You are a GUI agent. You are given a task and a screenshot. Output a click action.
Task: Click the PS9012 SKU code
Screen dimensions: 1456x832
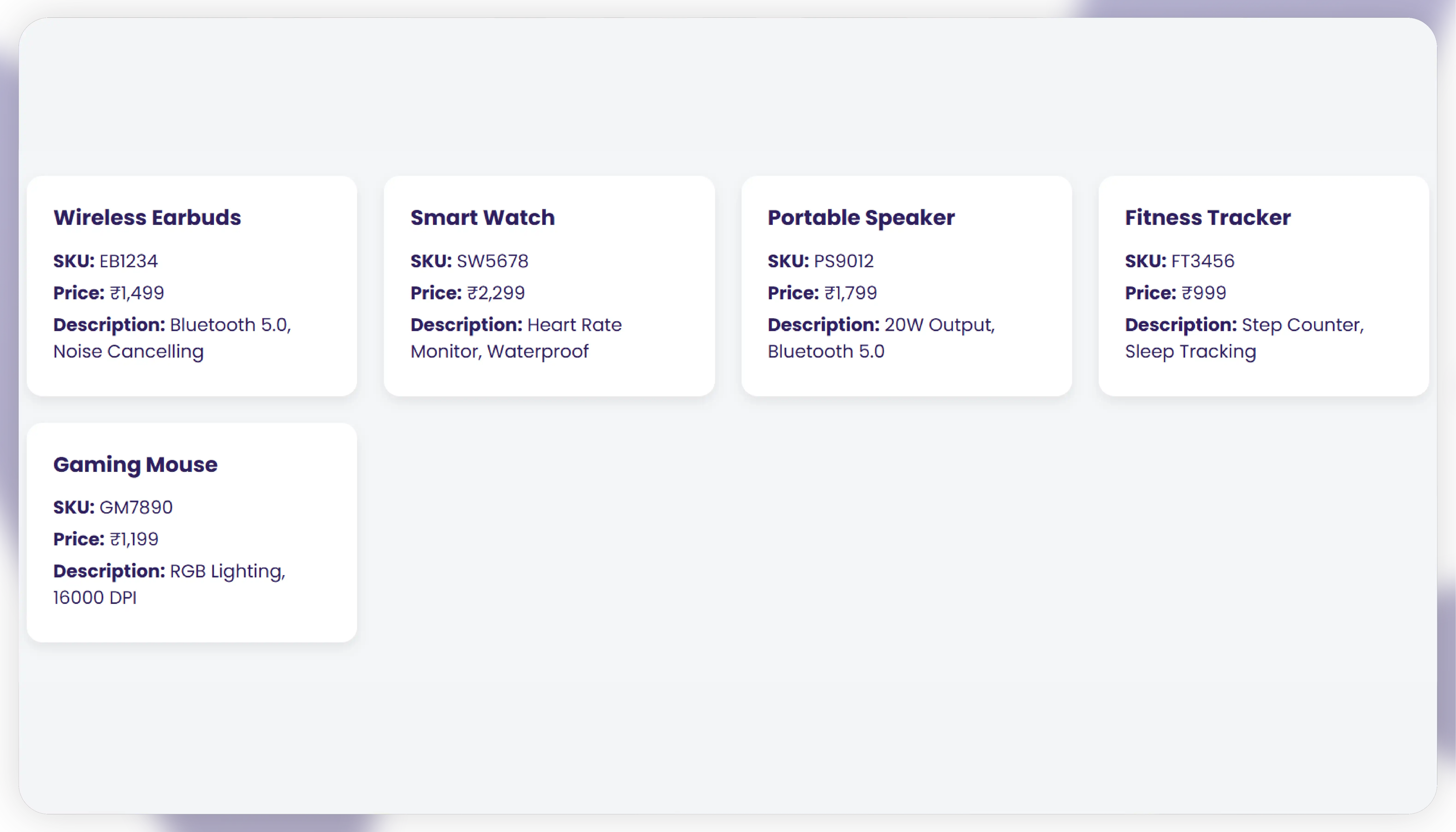(x=843, y=261)
